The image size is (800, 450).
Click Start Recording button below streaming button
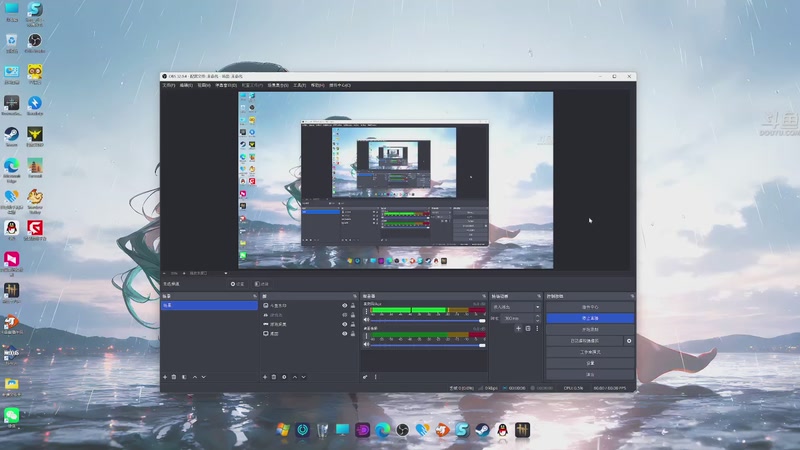point(590,330)
